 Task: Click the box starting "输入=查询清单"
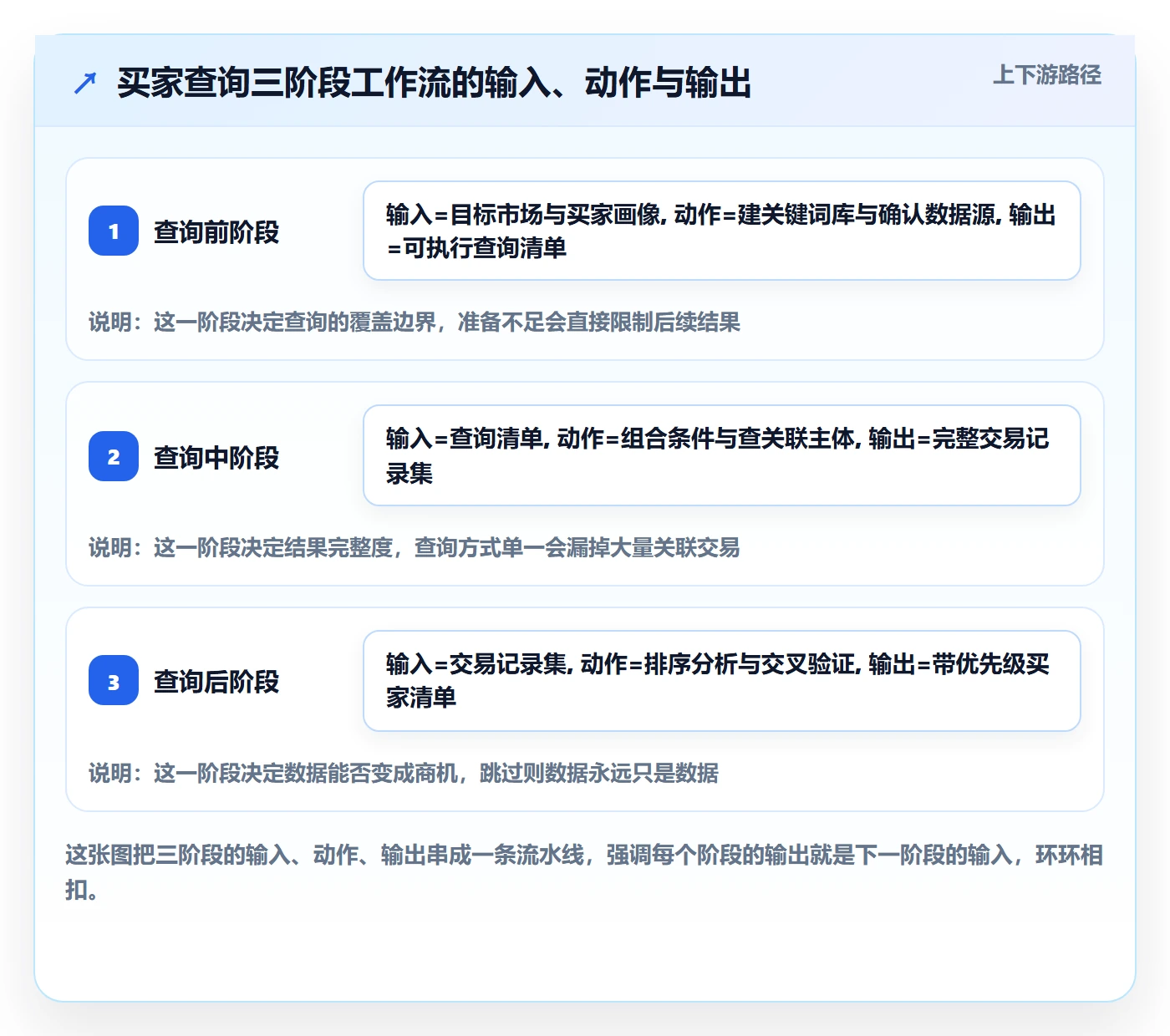coord(722,455)
